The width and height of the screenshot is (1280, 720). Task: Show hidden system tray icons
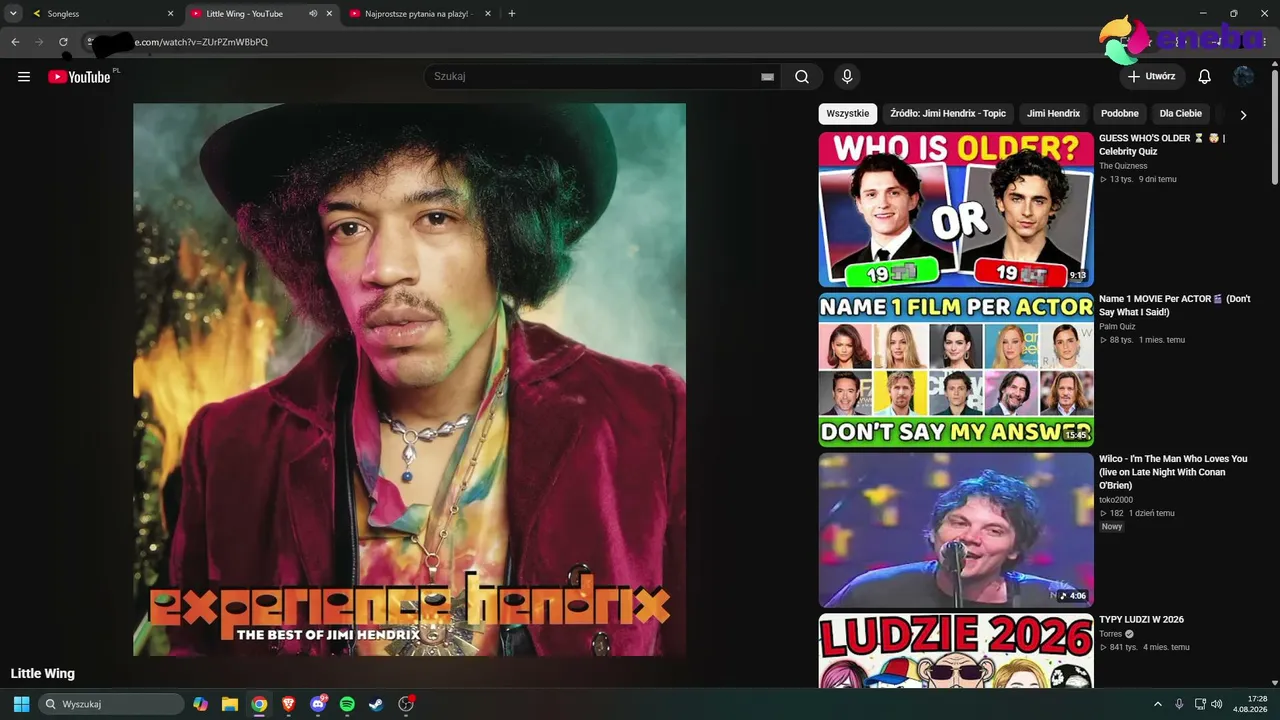(1158, 704)
